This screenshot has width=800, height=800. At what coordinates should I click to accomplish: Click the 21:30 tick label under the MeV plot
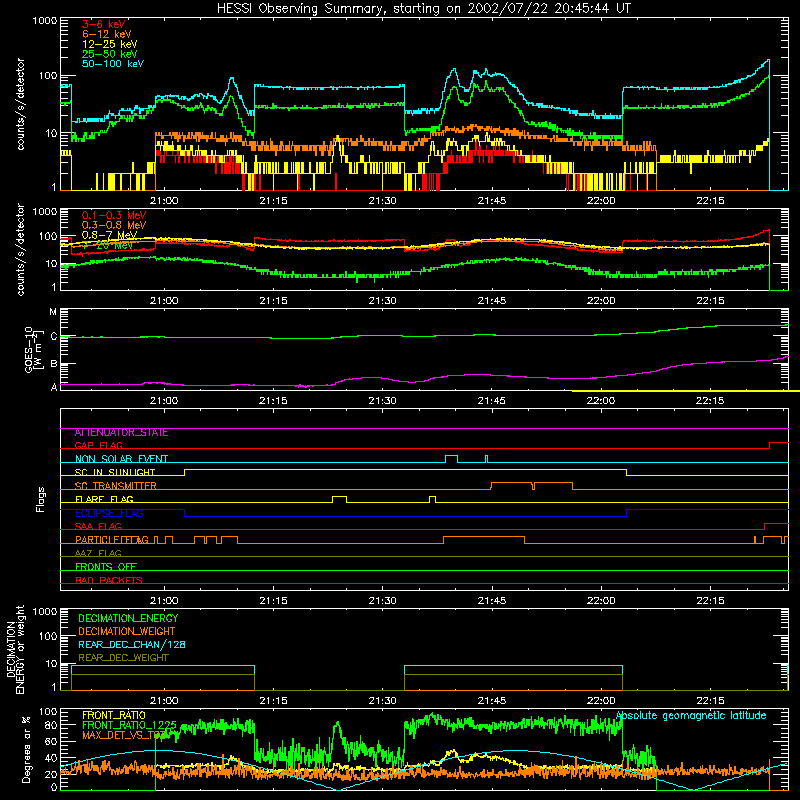pyautogui.click(x=383, y=301)
